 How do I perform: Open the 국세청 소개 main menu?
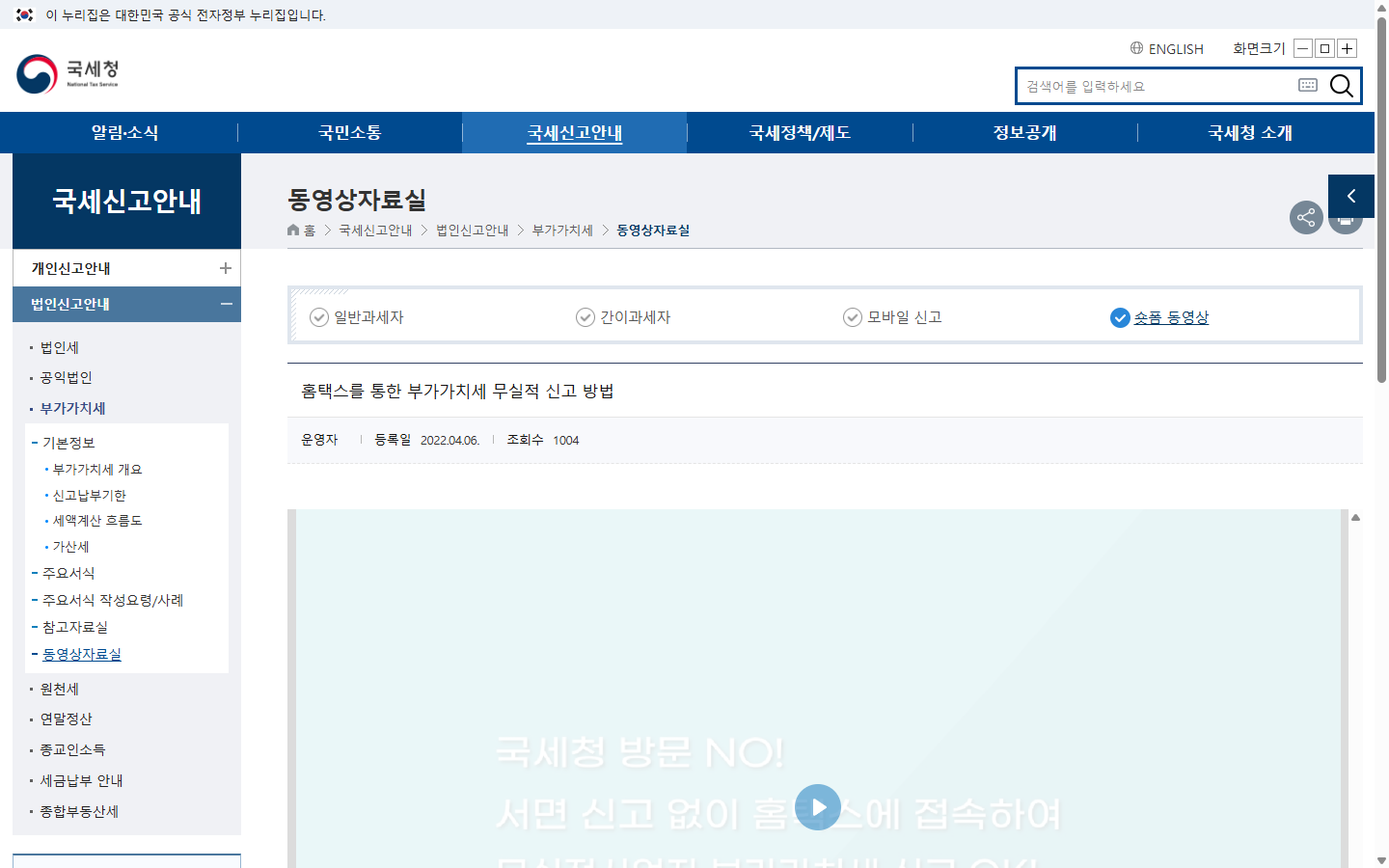point(1250,132)
